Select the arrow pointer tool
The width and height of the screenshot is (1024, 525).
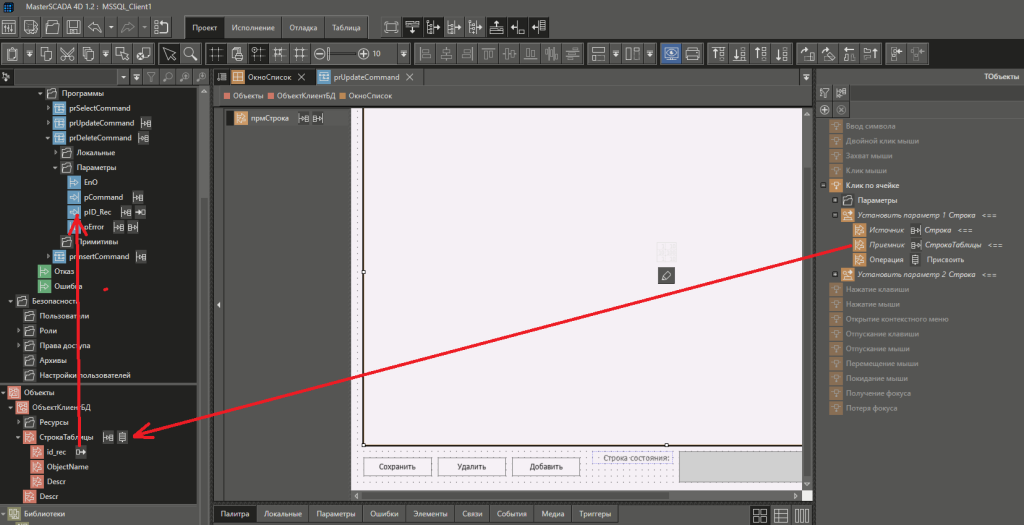point(169,53)
